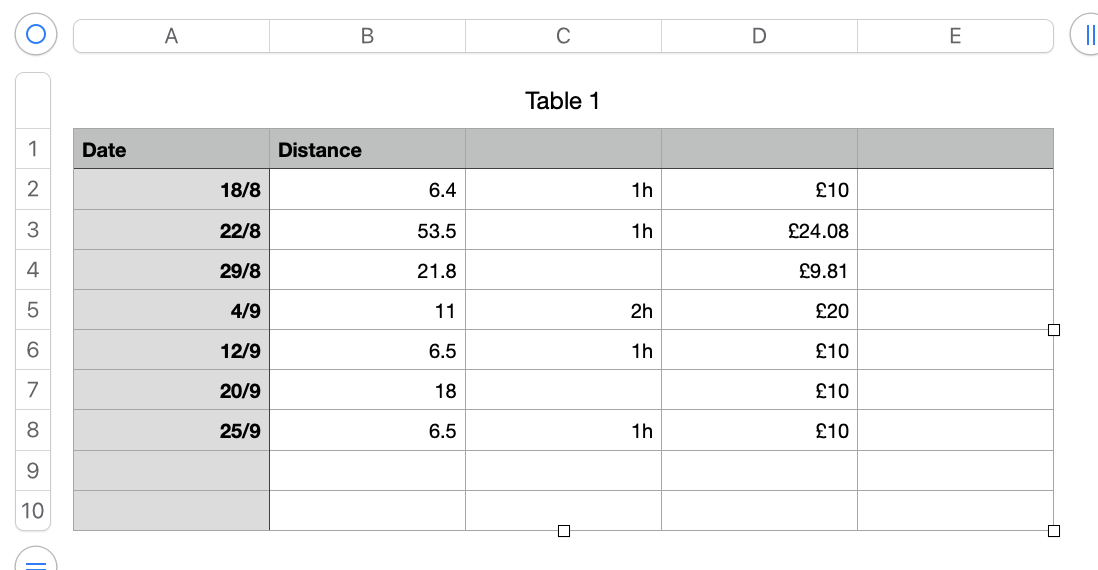Select column A header

point(171,36)
